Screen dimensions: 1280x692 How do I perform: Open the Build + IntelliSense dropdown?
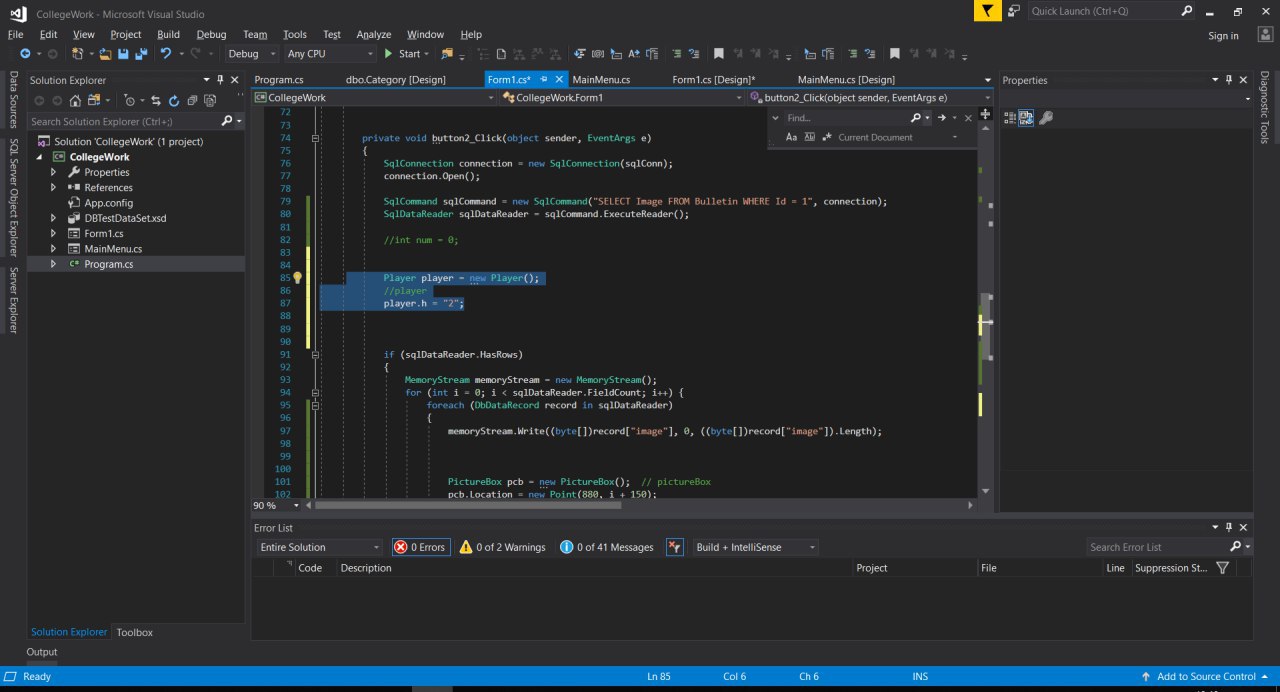coord(756,547)
